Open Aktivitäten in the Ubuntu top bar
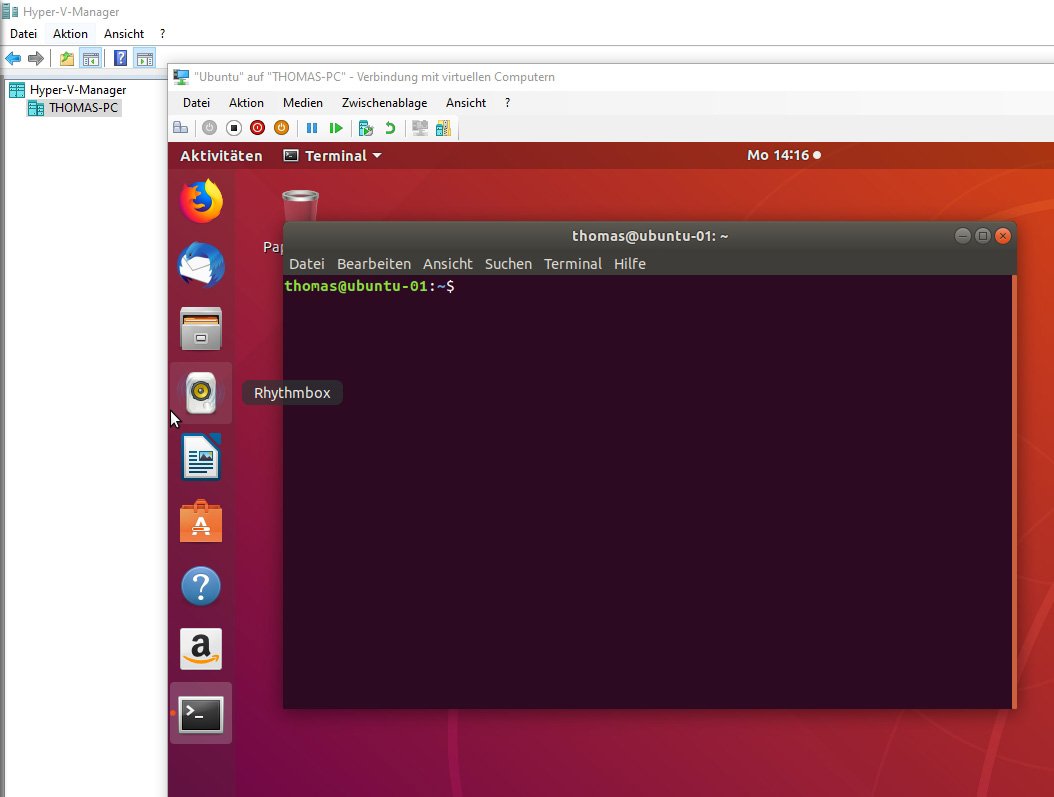1054x797 pixels. pos(220,155)
